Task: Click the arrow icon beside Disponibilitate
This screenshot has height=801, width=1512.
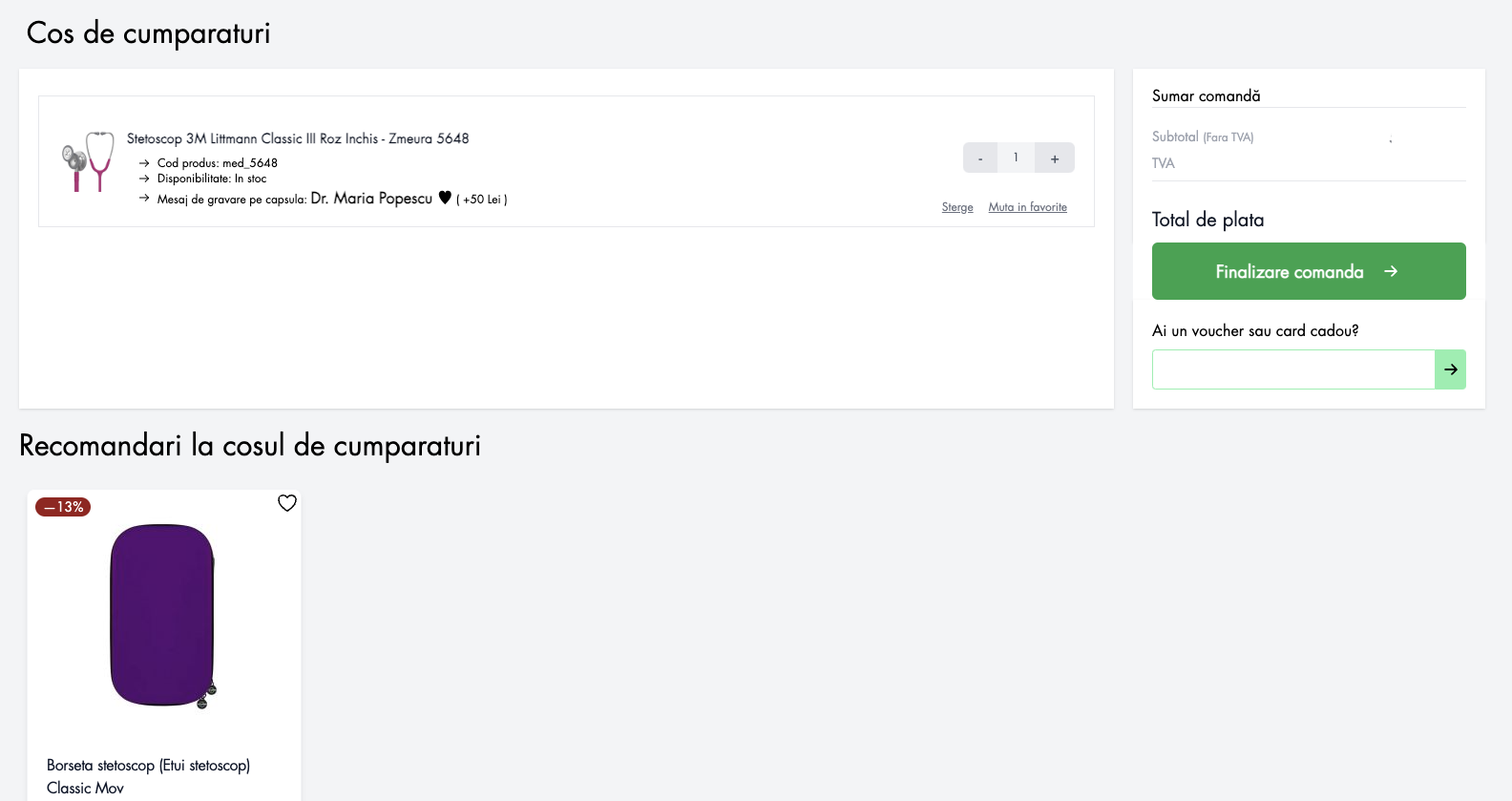Action: pyautogui.click(x=144, y=179)
